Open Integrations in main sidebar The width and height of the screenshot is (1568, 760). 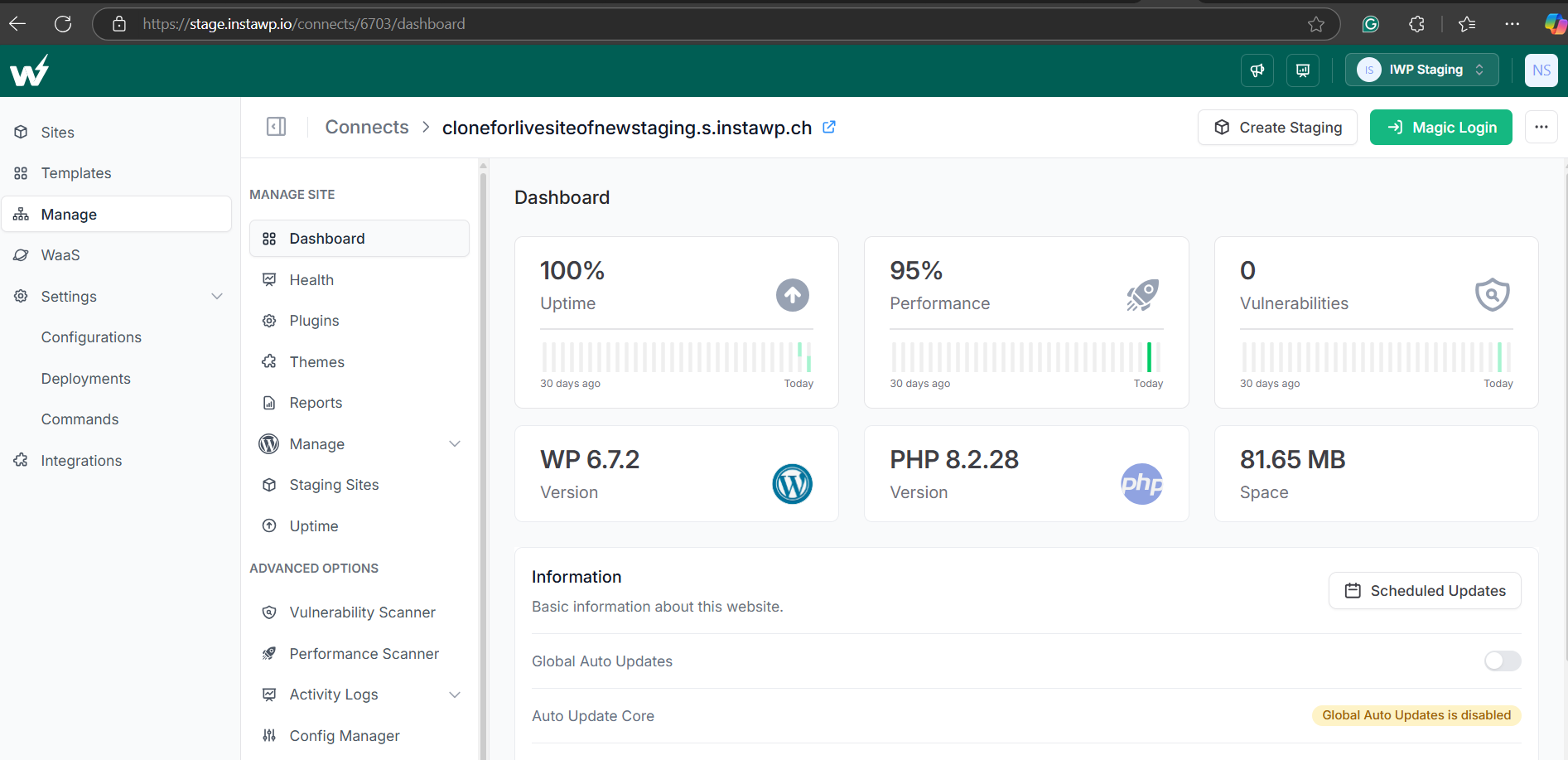pyautogui.click(x=117, y=461)
